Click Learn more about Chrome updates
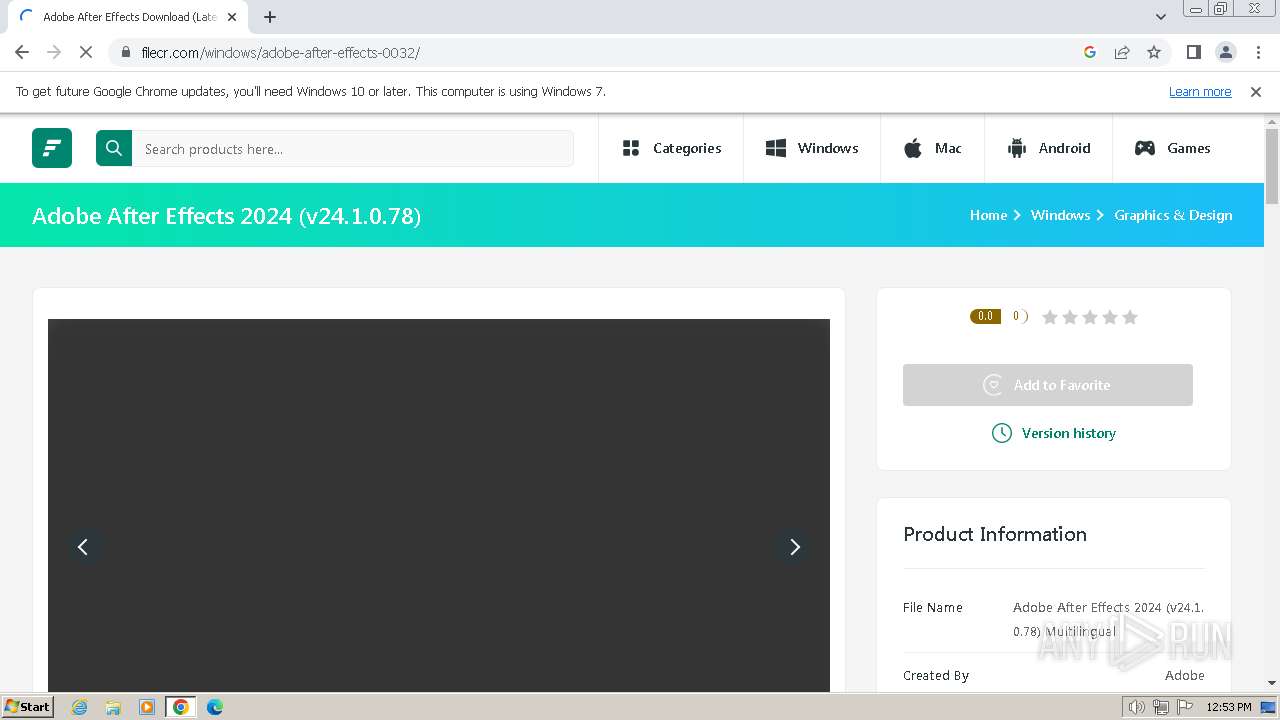1280x720 pixels. [1200, 91]
